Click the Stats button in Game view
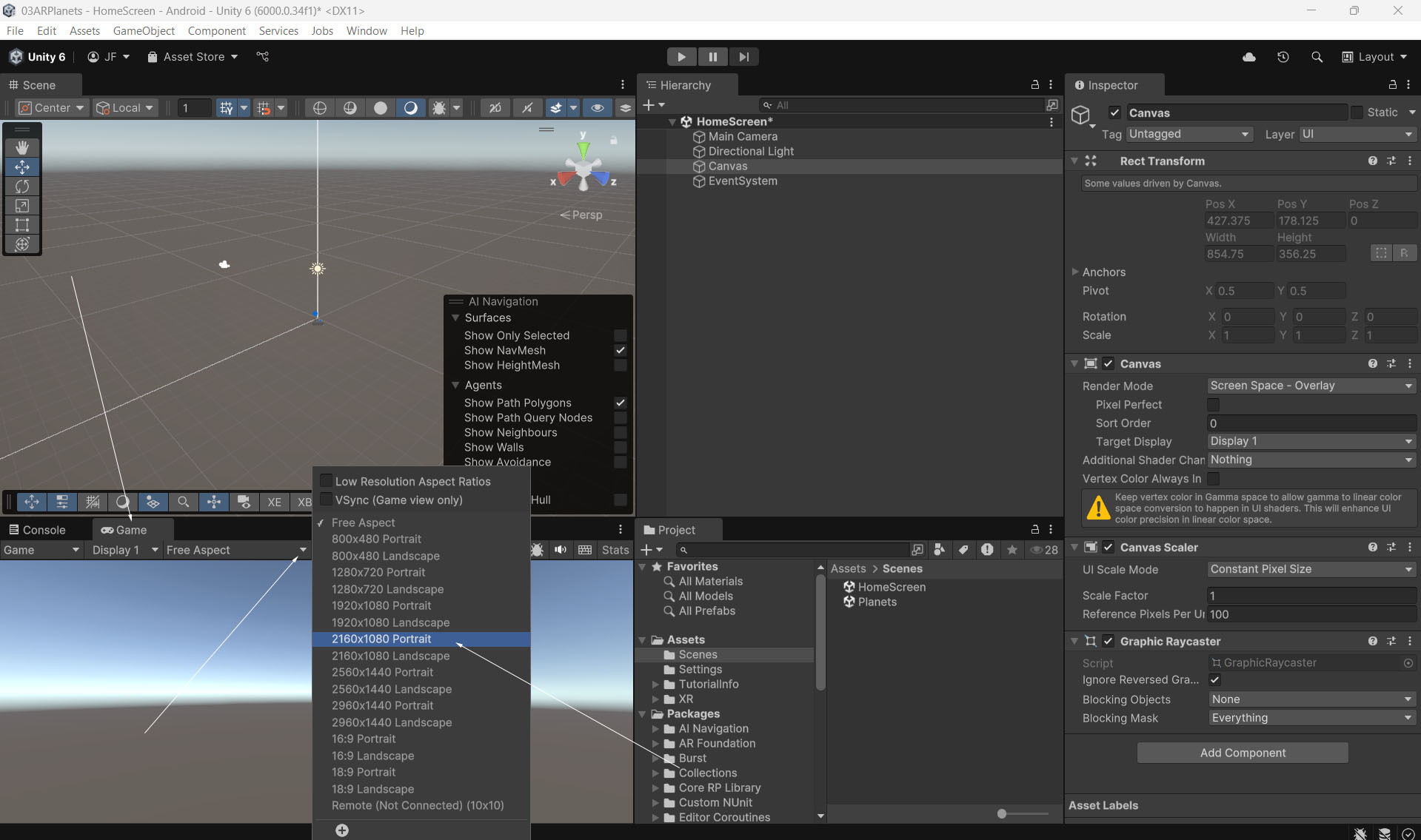This screenshot has height=840, width=1421. click(x=615, y=550)
